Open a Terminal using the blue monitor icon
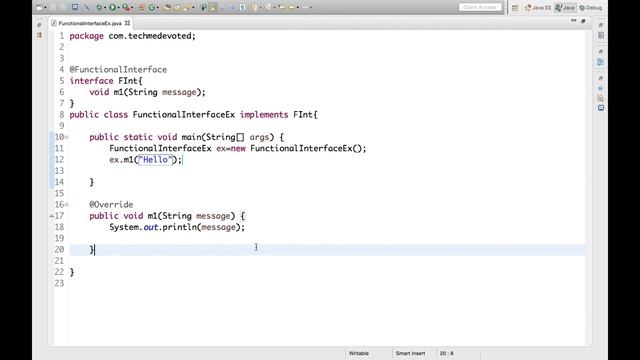 point(75,7)
